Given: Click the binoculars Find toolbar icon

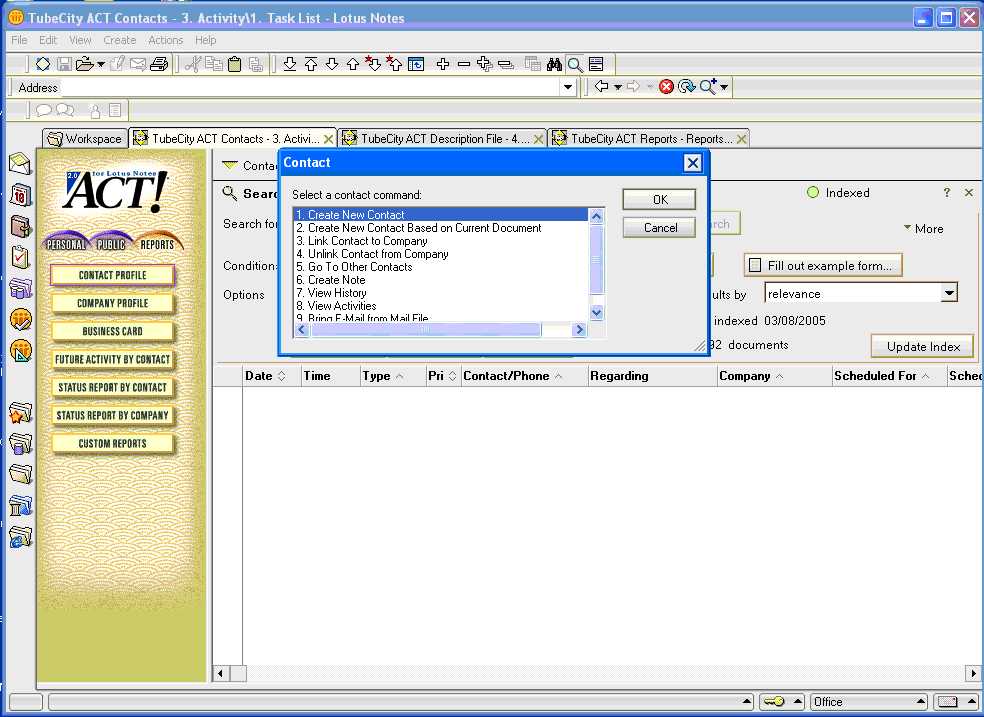Looking at the screenshot, I should 554,64.
